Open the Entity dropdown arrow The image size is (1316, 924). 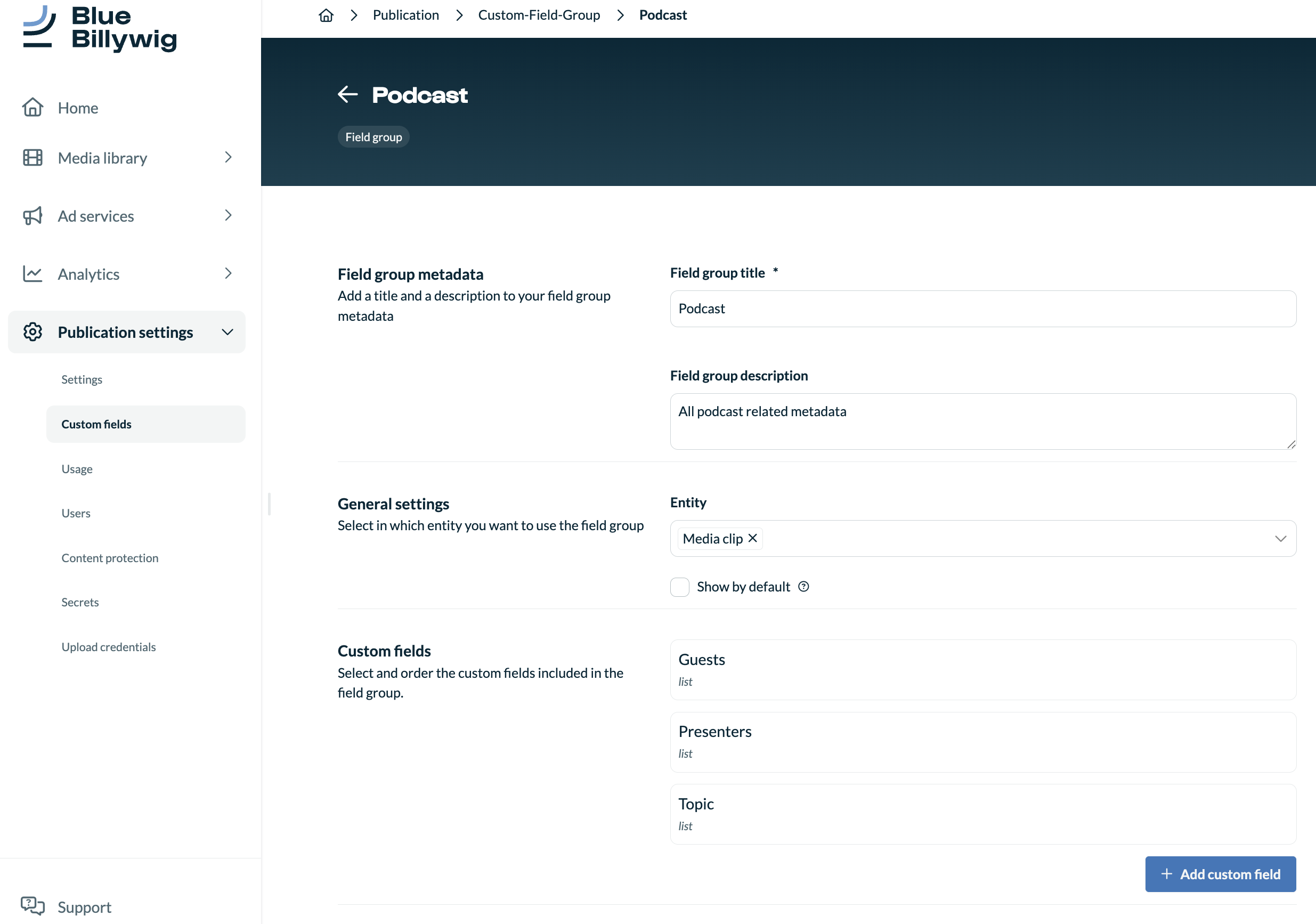[x=1280, y=538]
